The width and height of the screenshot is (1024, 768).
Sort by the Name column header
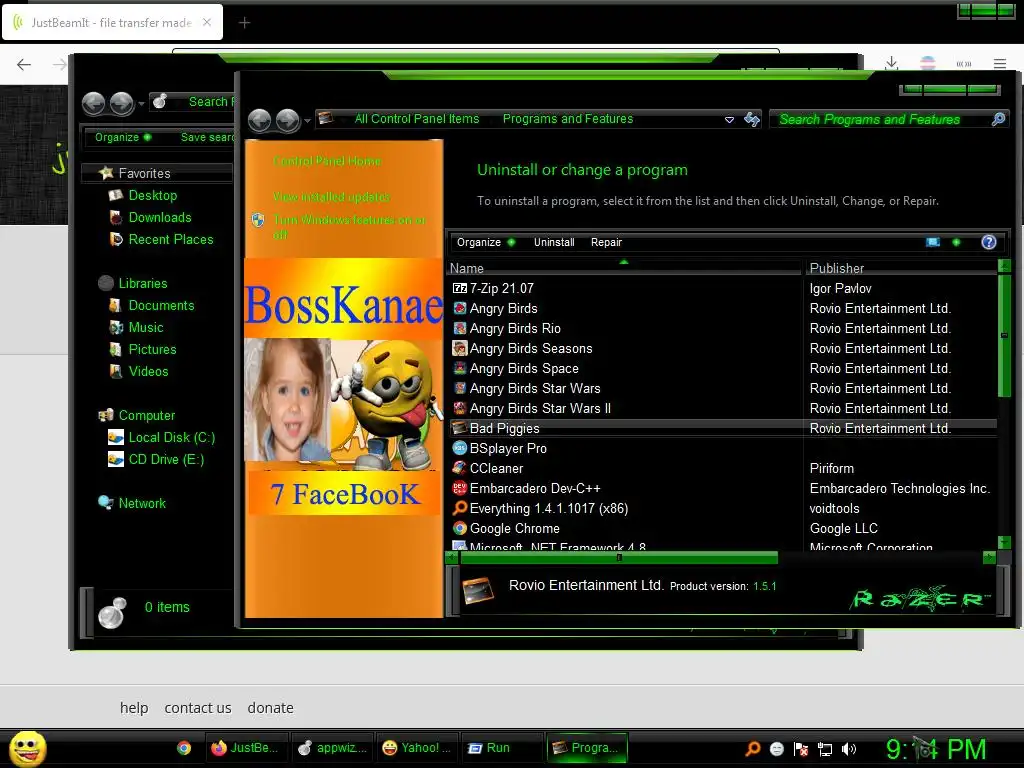pyautogui.click(x=624, y=268)
